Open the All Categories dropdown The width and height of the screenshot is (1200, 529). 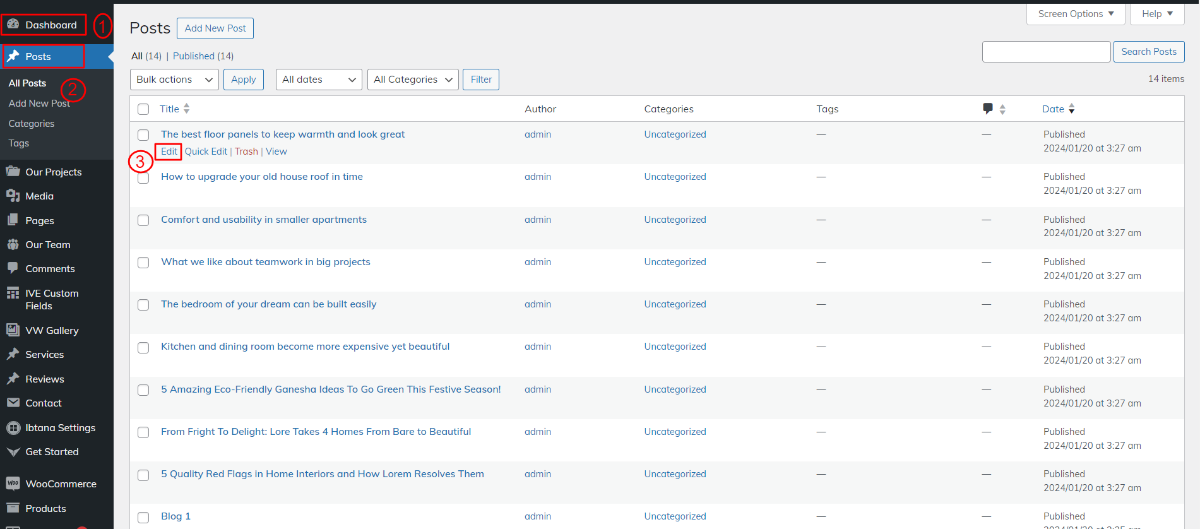[x=413, y=80]
